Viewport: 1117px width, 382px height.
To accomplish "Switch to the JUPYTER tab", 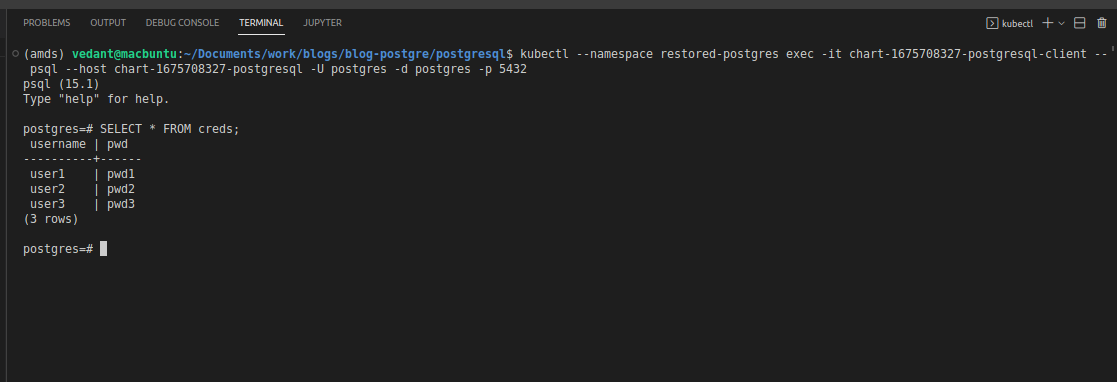I will point(322,23).
